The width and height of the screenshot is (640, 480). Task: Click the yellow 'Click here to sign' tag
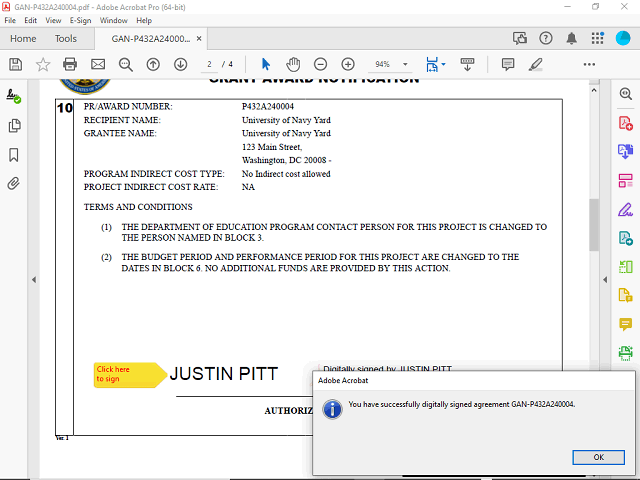127,374
